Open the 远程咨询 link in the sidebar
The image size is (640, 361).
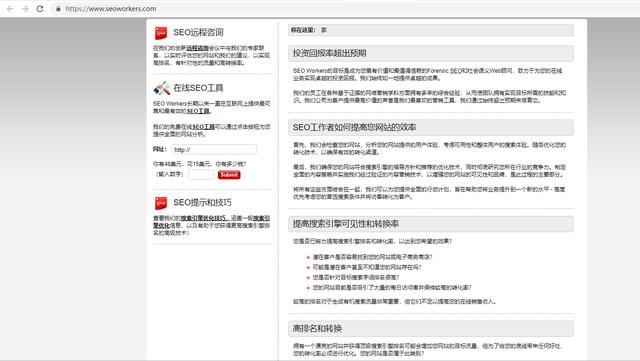pos(198,48)
